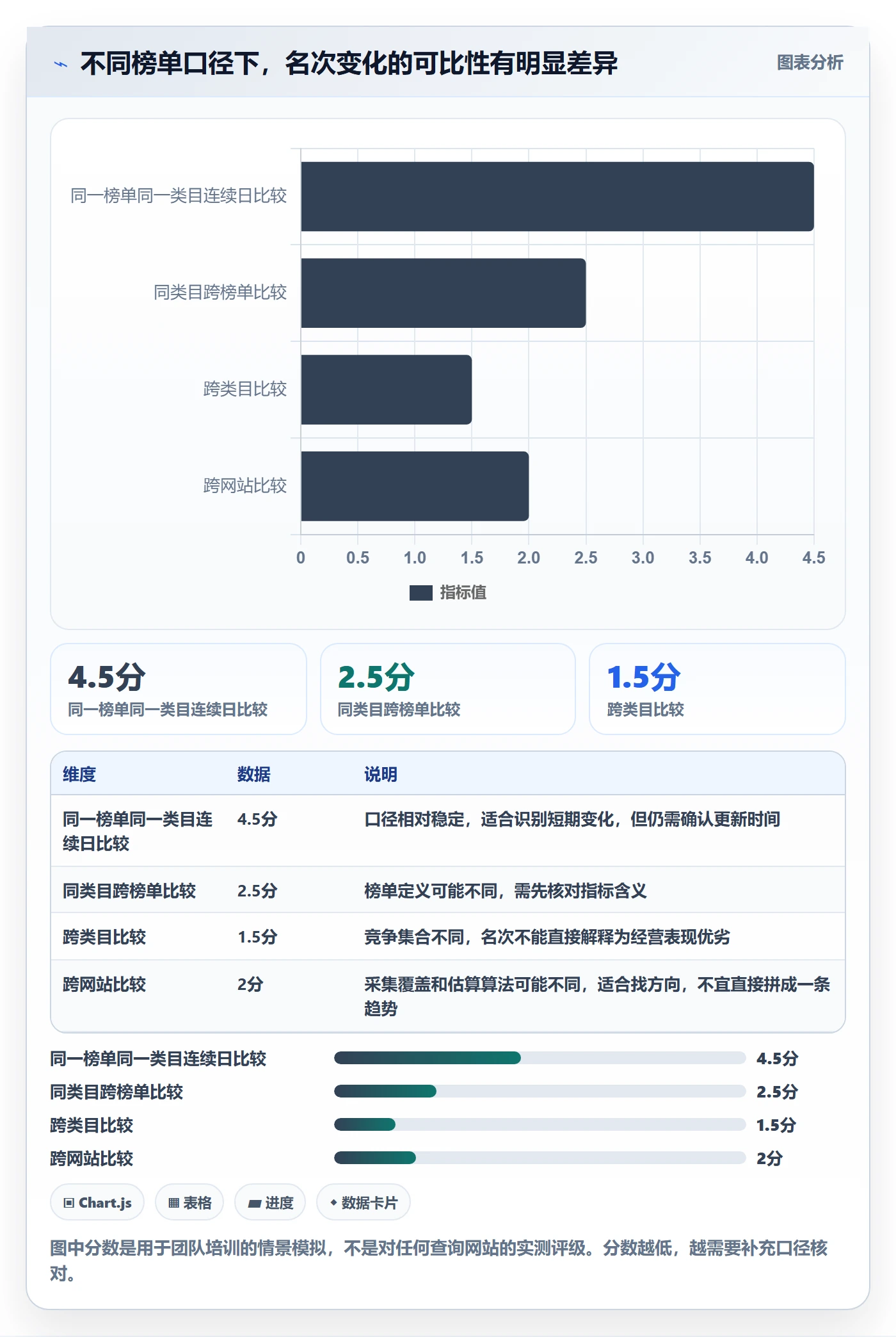896x1337 pixels.
Task: Click table value 2分
Action: click(250, 984)
